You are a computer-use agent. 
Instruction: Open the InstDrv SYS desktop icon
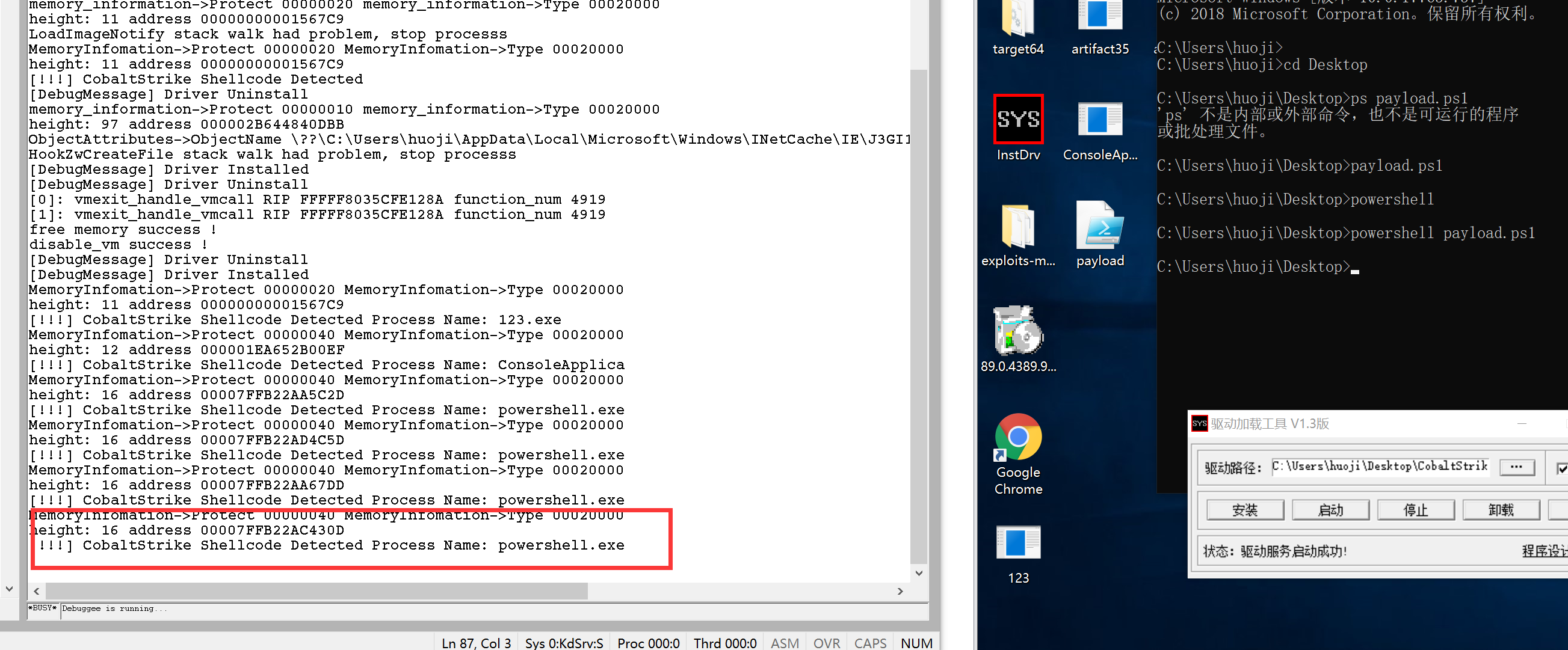[1017, 120]
